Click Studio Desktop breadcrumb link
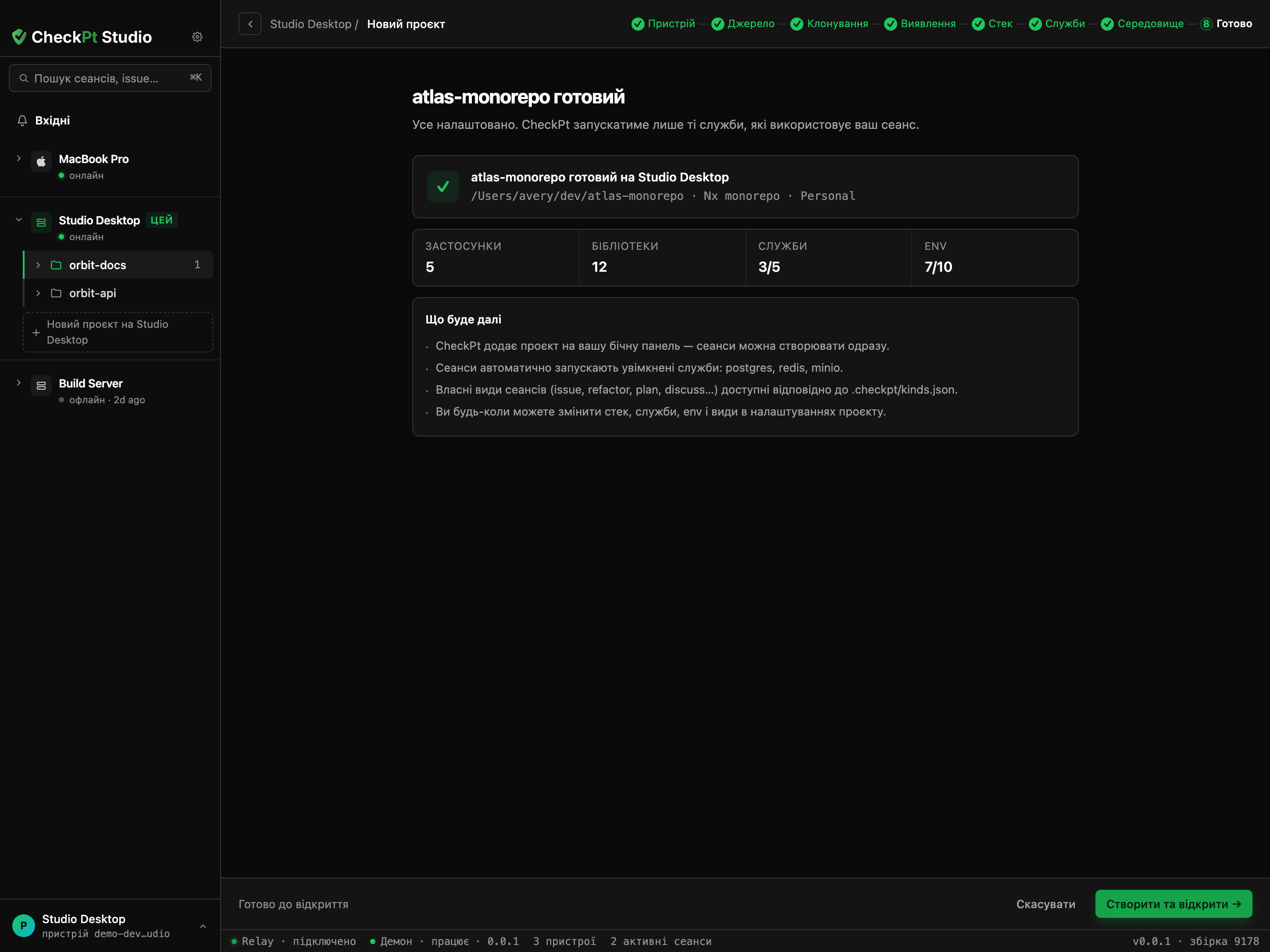Viewport: 1270px width, 952px height. 310,24
